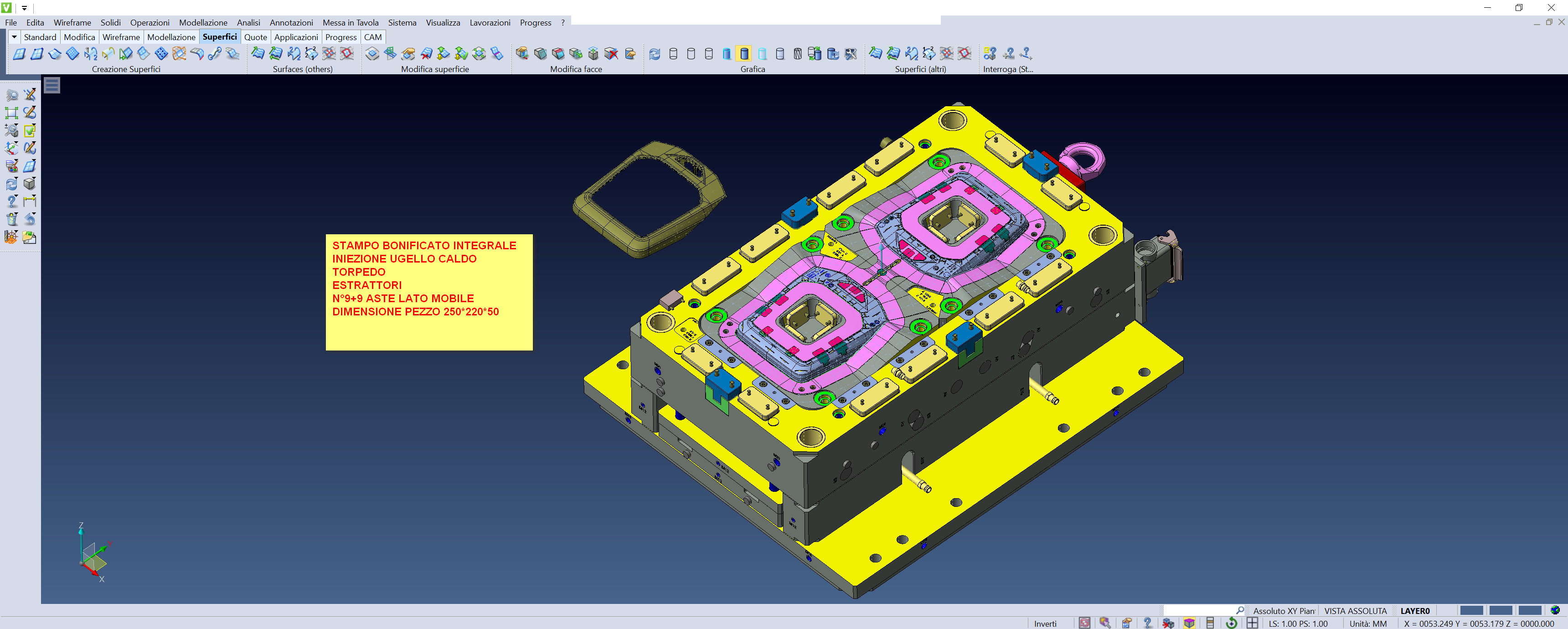Toggle the highlighted shaded cylinder render mode
The image size is (1568, 629).
(744, 54)
